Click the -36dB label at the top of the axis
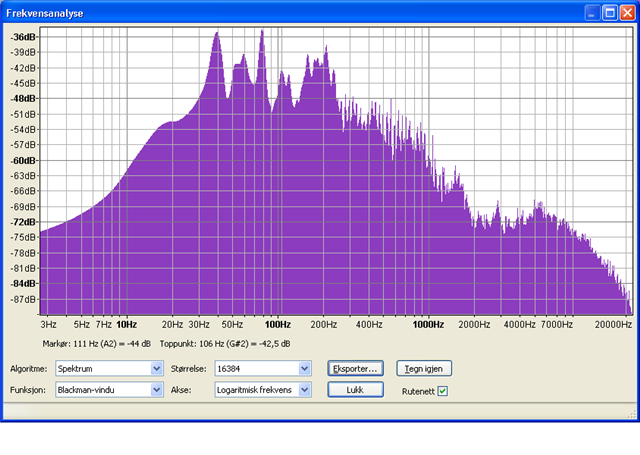This screenshot has height=455, width=640. click(23, 37)
